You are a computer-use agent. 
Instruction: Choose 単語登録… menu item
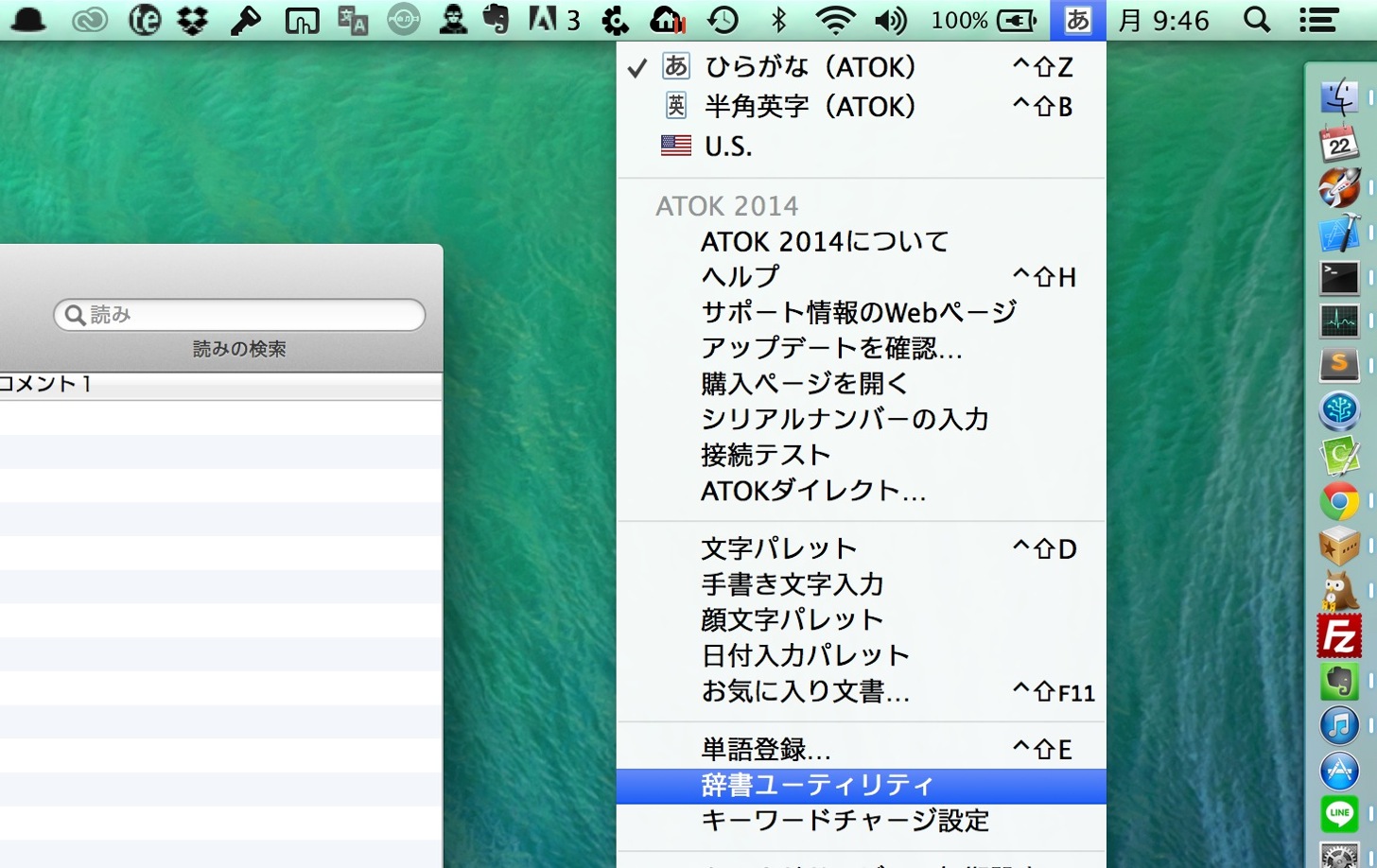861,750
